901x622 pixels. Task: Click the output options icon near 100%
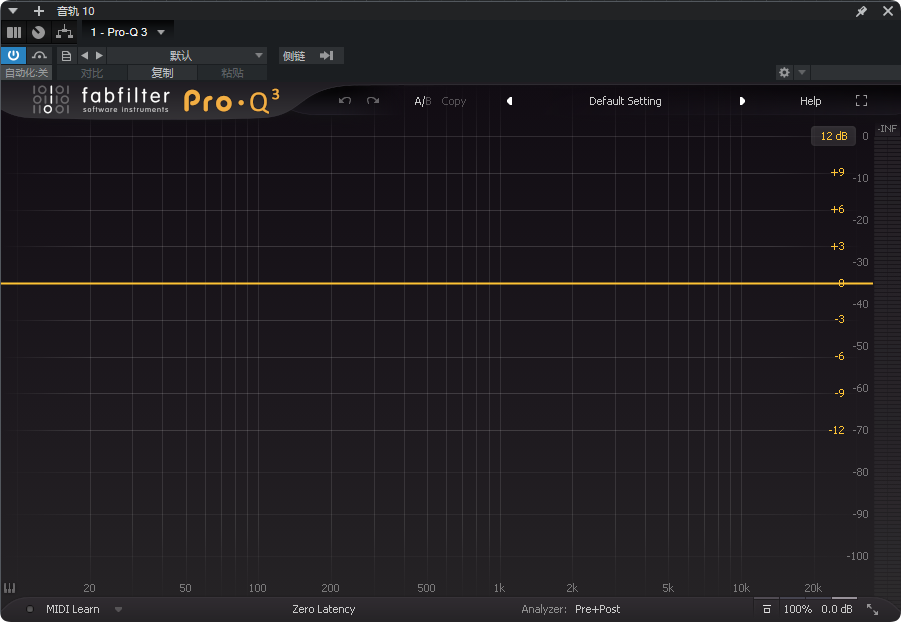point(767,609)
